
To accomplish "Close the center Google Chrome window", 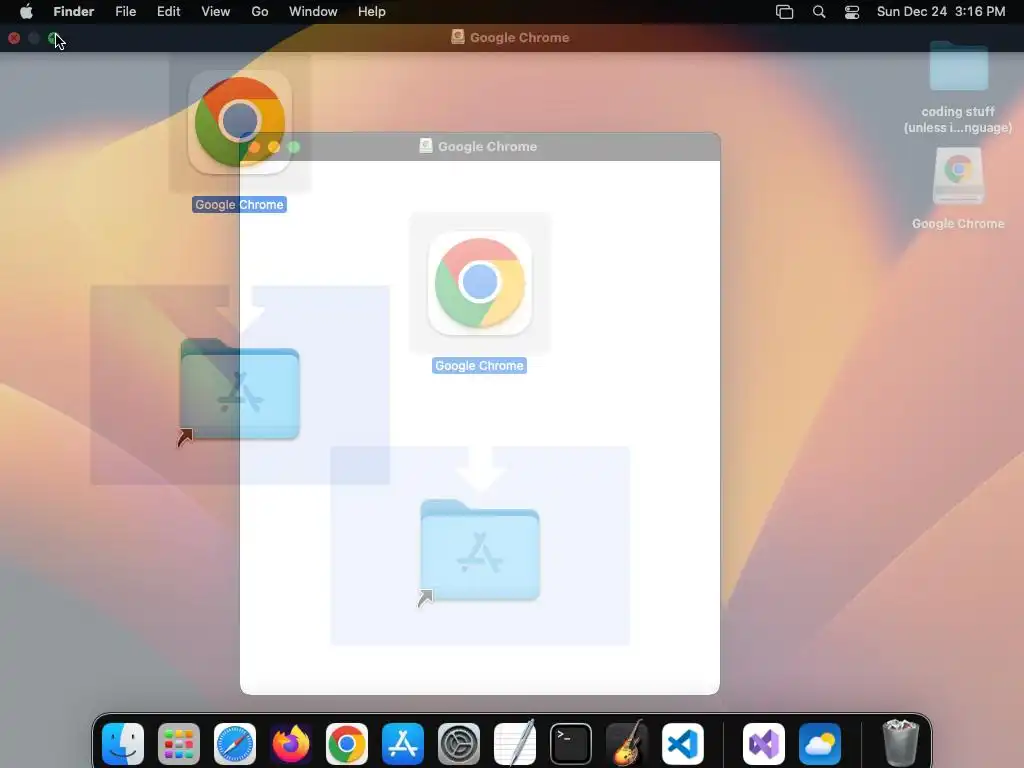I will point(255,147).
